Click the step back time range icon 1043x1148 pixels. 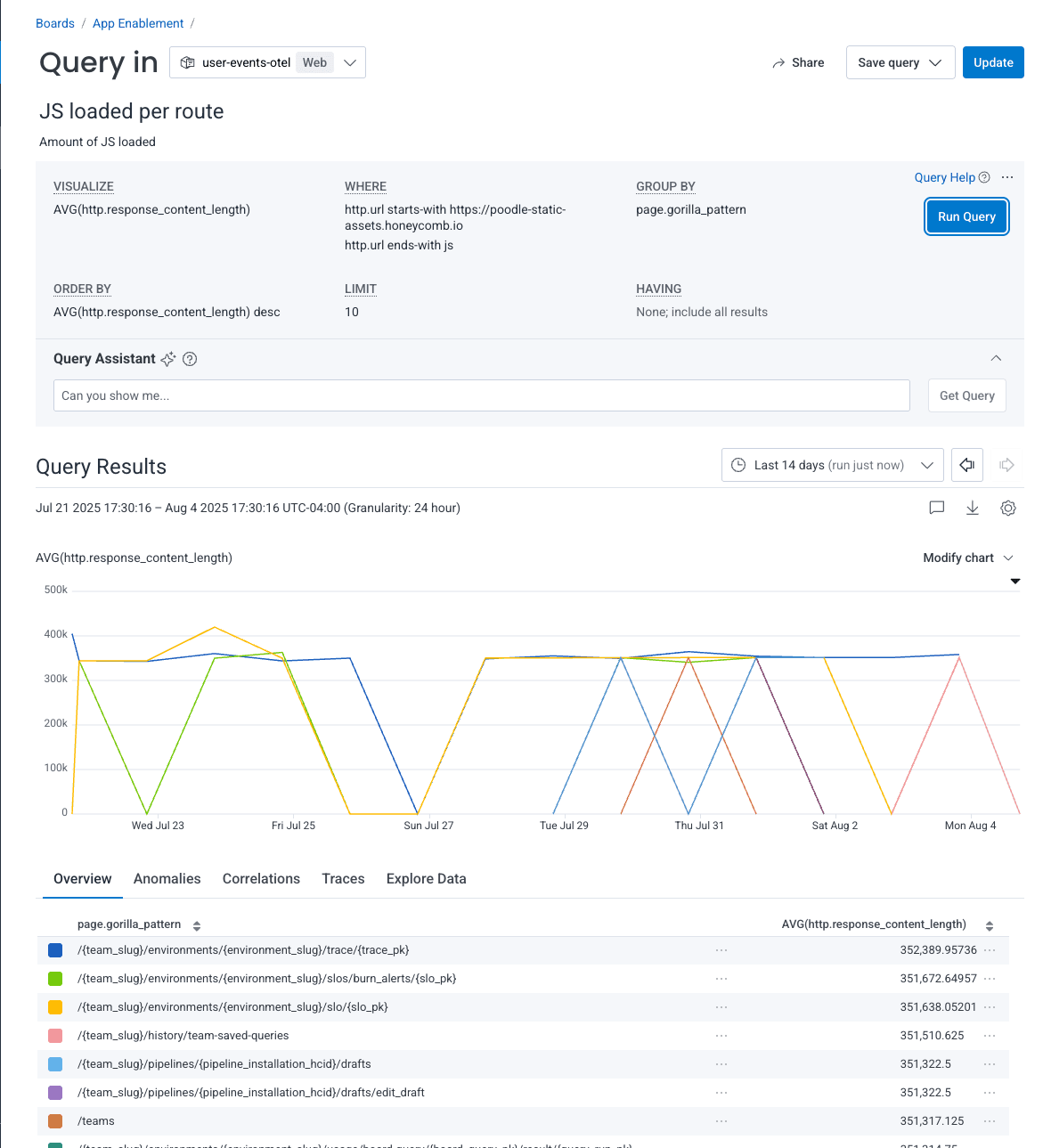(967, 465)
